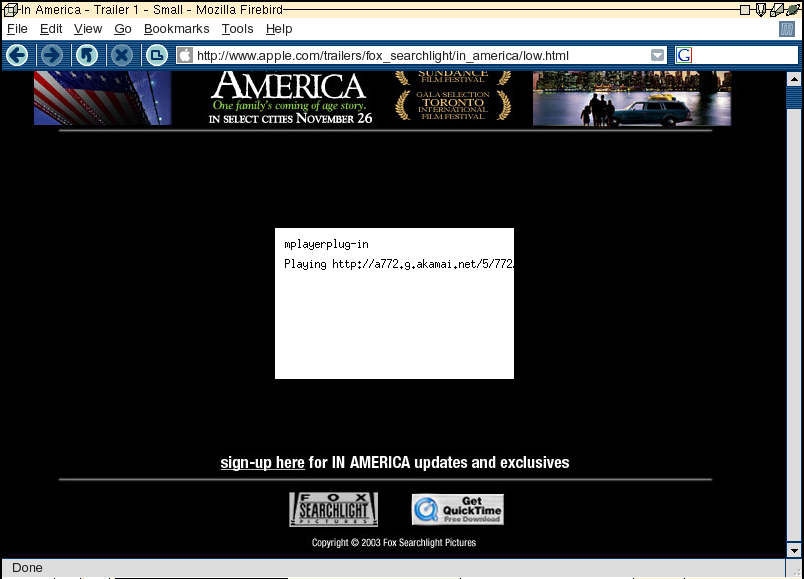Click the Toronto Film Festival laurel badge

coord(453,105)
